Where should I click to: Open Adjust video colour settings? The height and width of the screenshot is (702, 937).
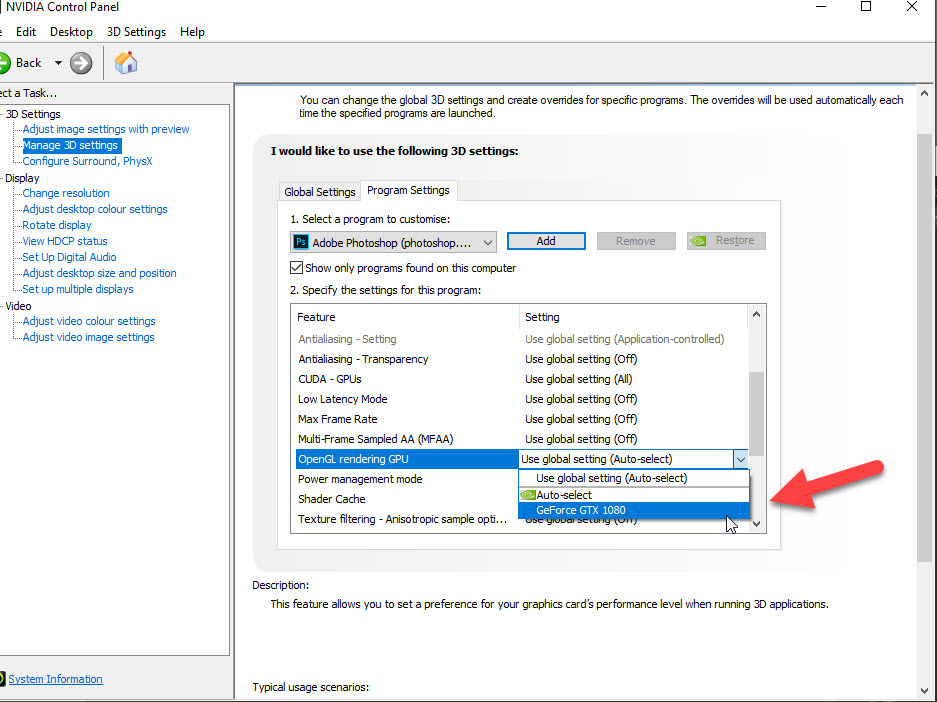tap(88, 321)
